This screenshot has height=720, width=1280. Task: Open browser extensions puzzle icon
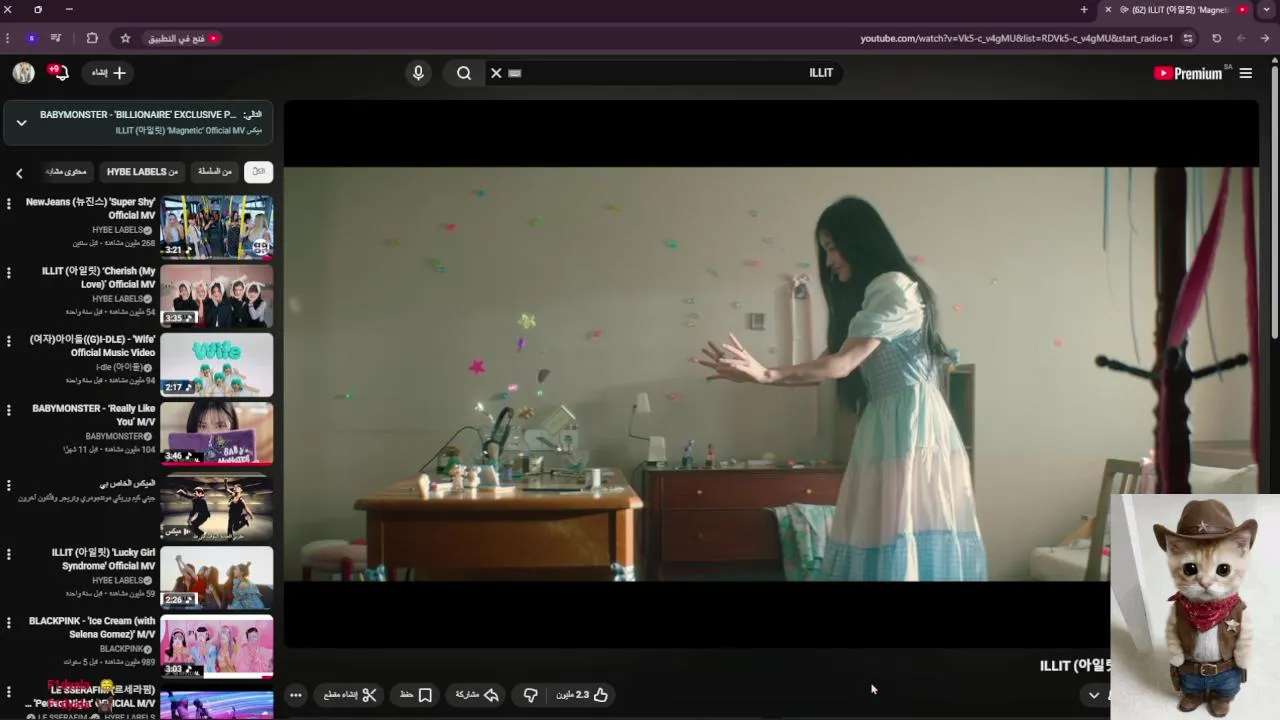pos(92,38)
